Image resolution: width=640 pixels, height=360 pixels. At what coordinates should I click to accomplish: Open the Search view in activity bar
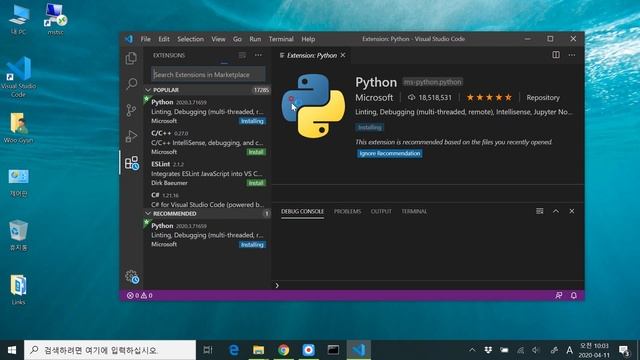(x=131, y=84)
